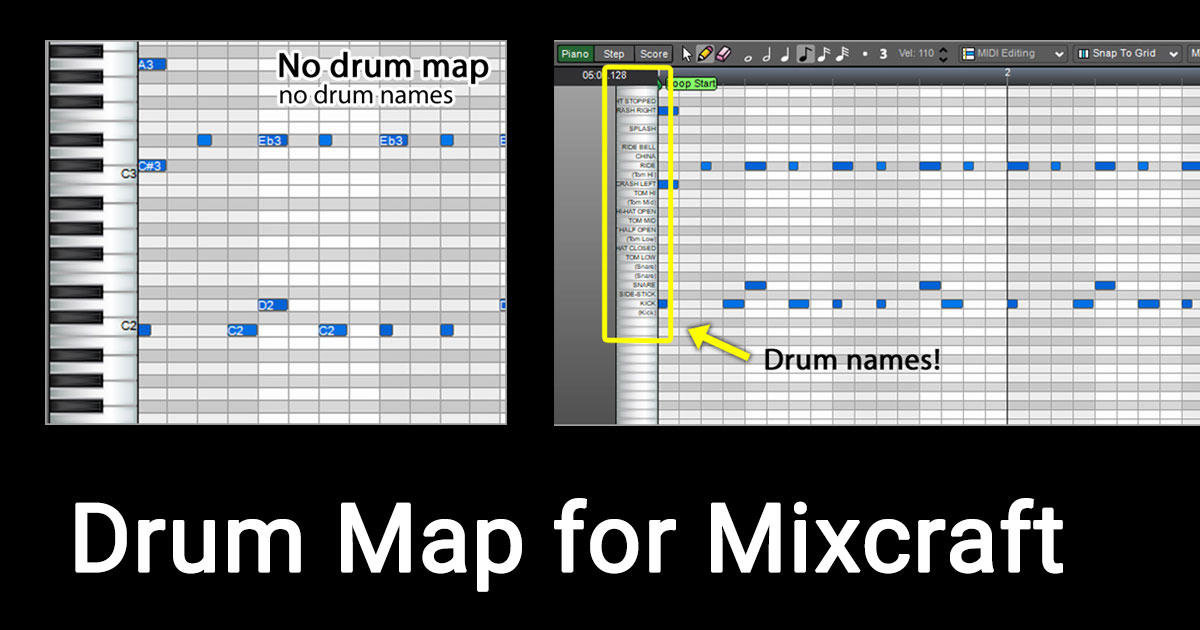Screen dimensions: 1200x630
Task: Open the Snap To Grid dropdown
Action: point(1173,53)
